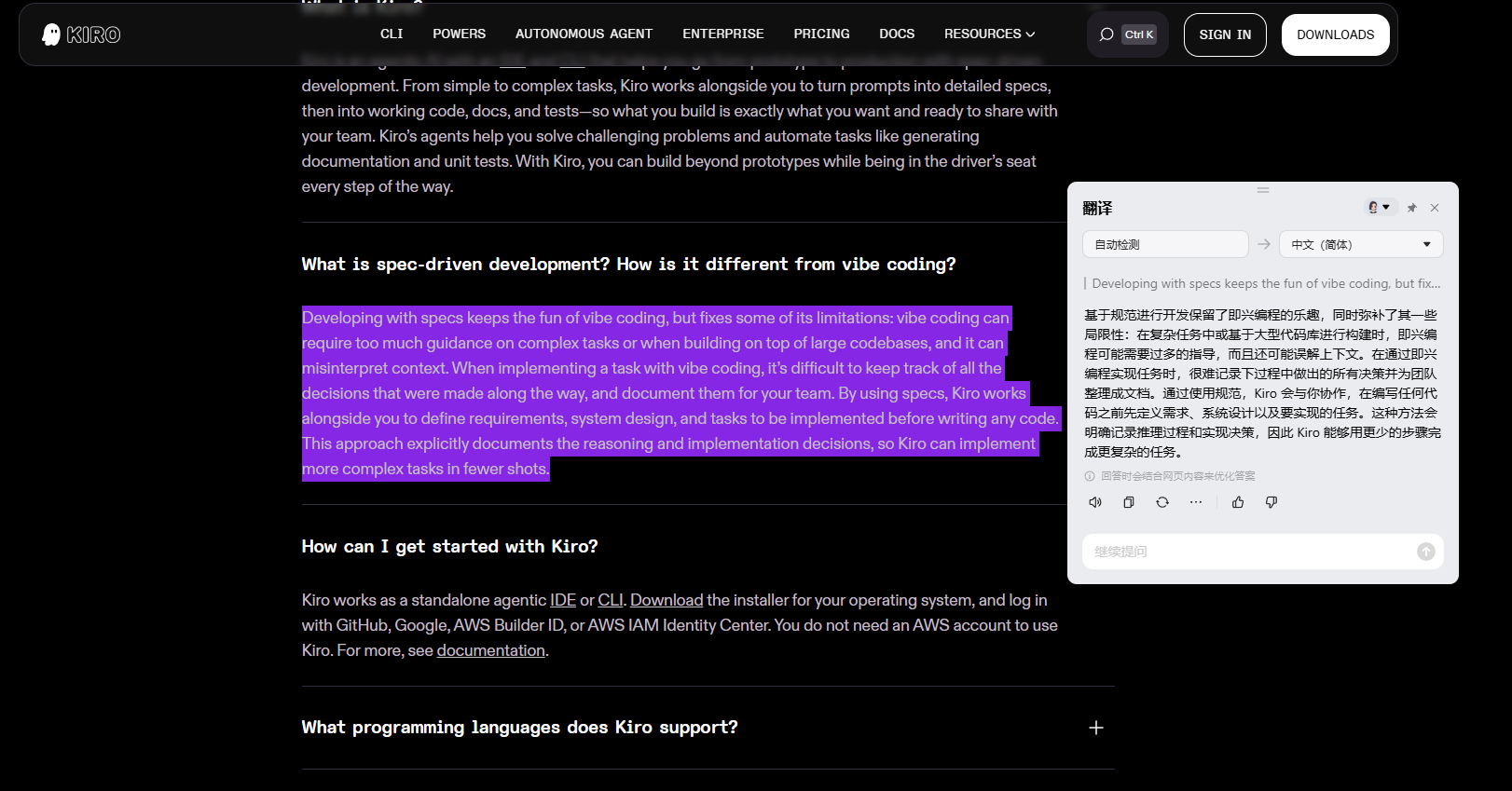This screenshot has width=1512, height=791.
Task: Click the SIGN IN button
Action: (x=1225, y=34)
